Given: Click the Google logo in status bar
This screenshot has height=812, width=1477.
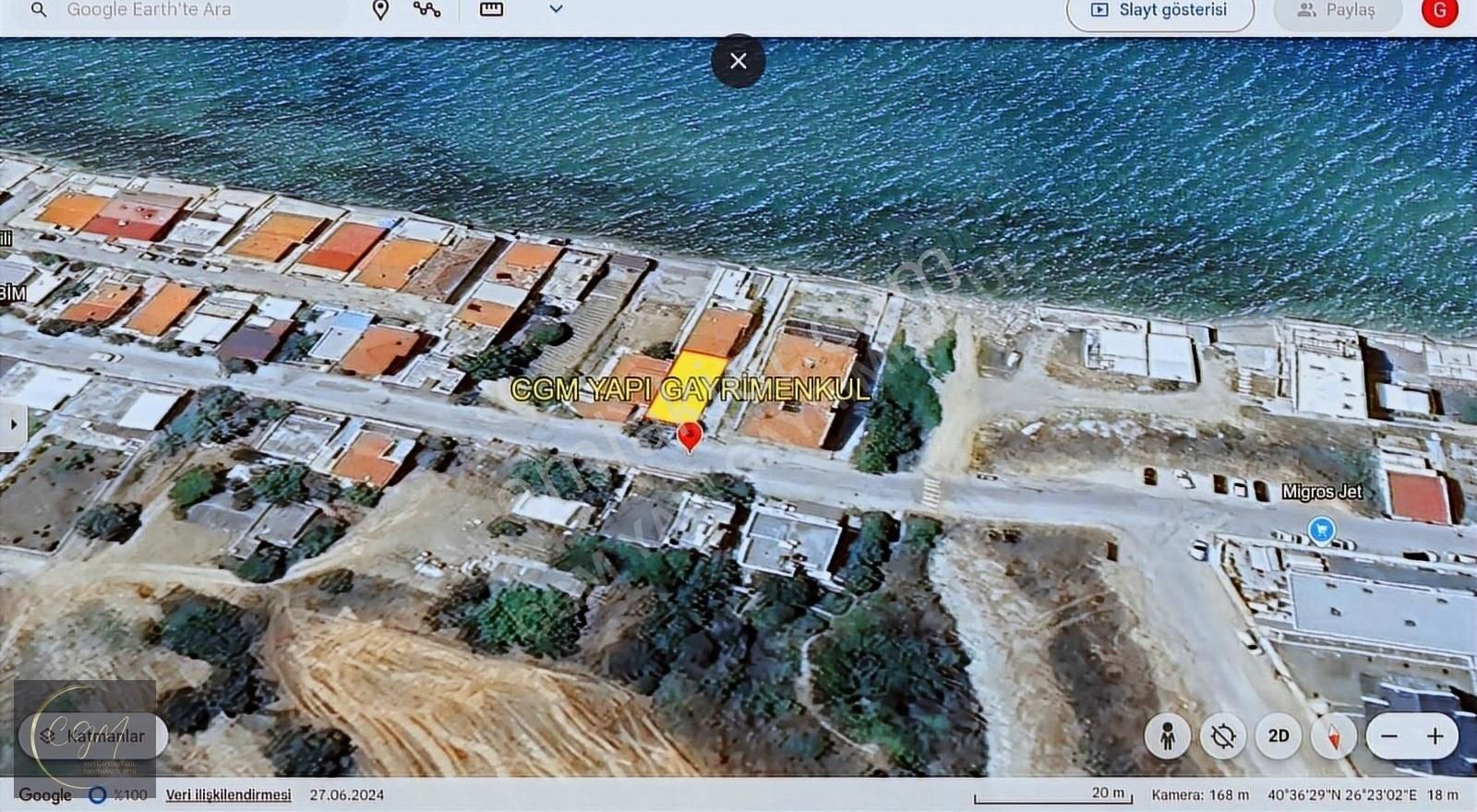Looking at the screenshot, I should [45, 794].
